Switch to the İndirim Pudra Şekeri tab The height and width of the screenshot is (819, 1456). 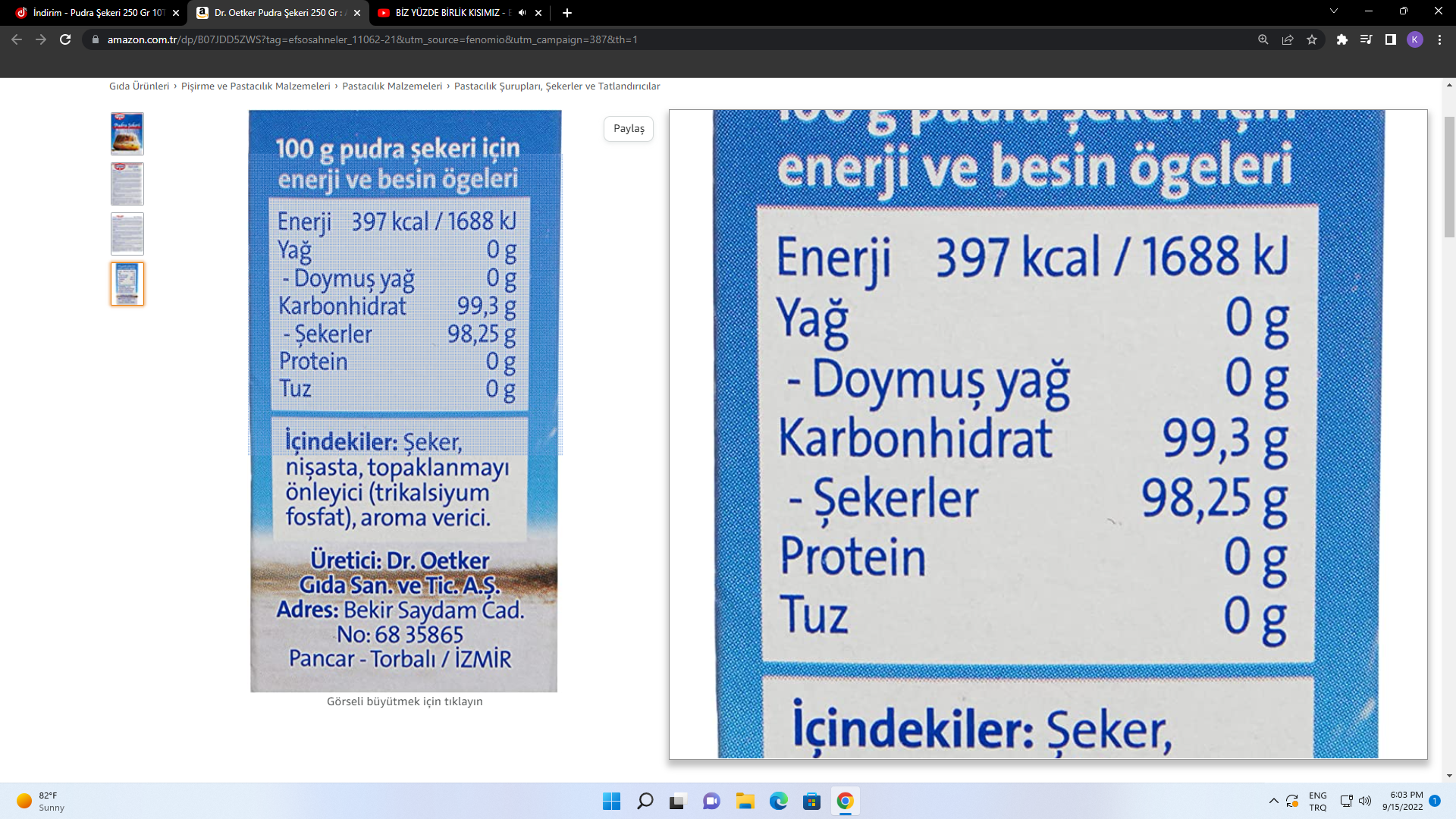(99, 13)
